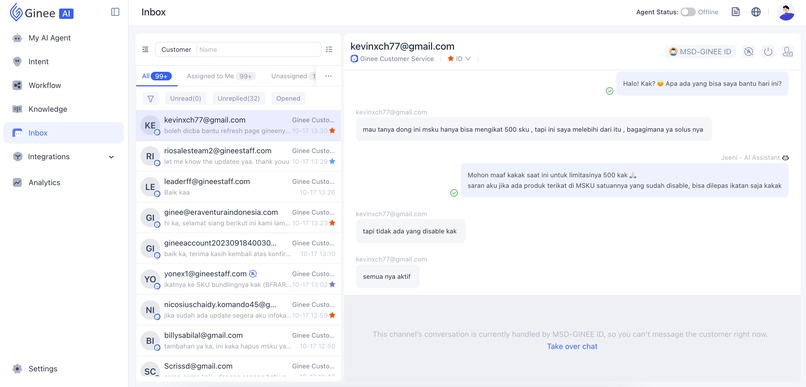Open yonex1@gineestaff.com conversation
Screen dimensions: 806x387
238,279
